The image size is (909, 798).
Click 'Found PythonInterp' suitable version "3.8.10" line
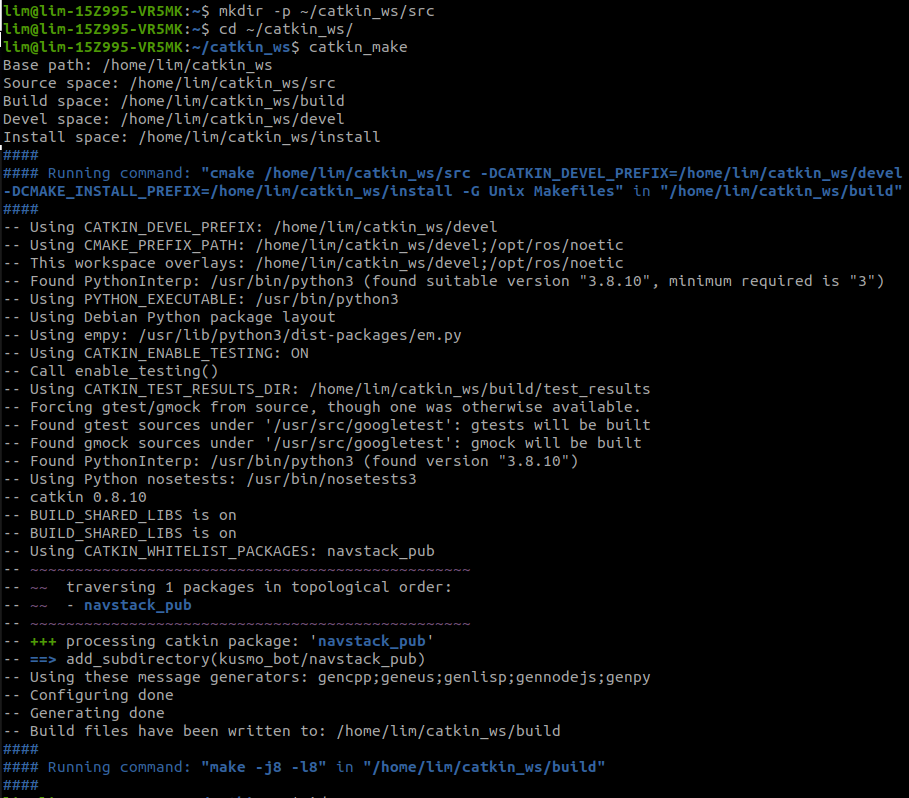tap(443, 280)
